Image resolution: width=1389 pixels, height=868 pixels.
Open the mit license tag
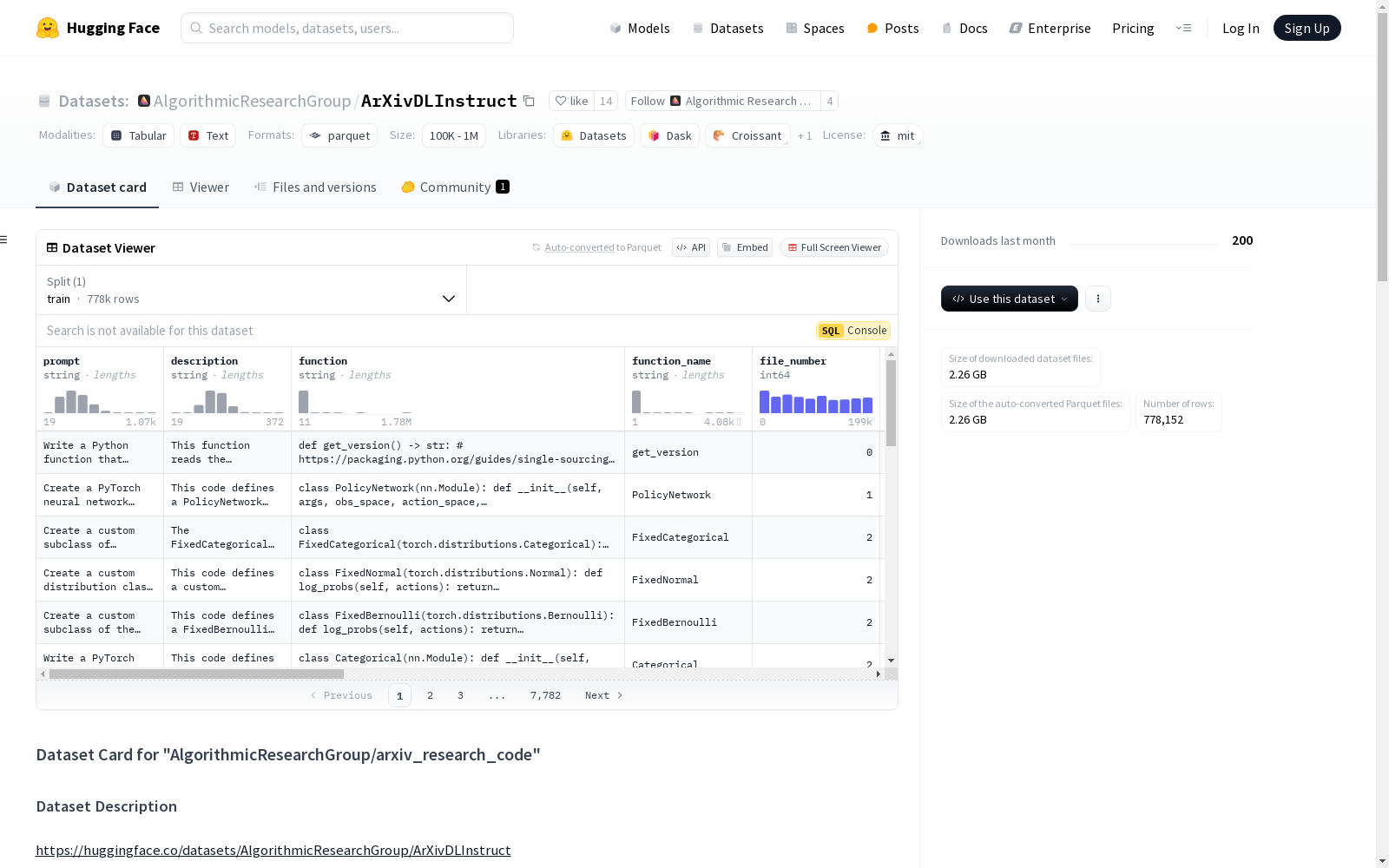click(898, 135)
